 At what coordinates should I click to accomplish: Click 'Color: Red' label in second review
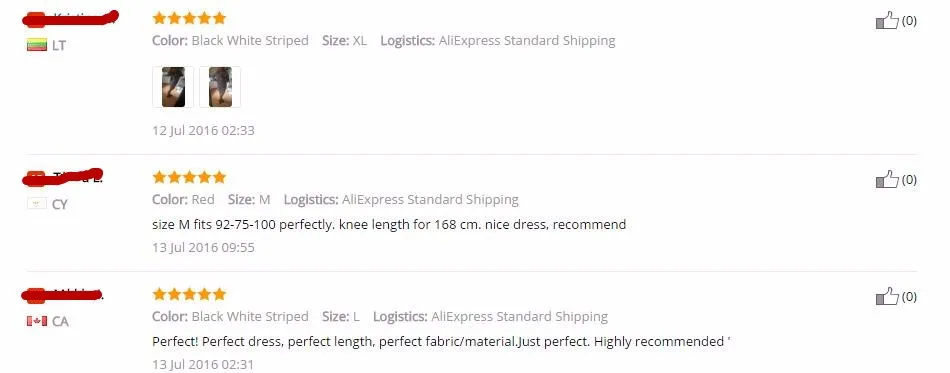click(184, 200)
